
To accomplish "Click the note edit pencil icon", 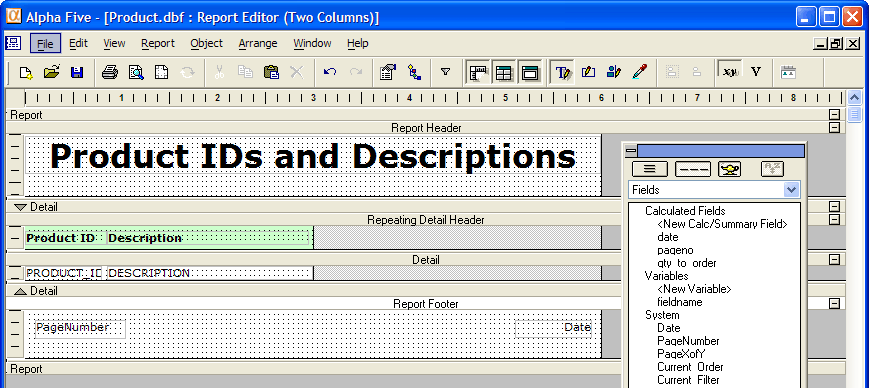I will [x=588, y=73].
